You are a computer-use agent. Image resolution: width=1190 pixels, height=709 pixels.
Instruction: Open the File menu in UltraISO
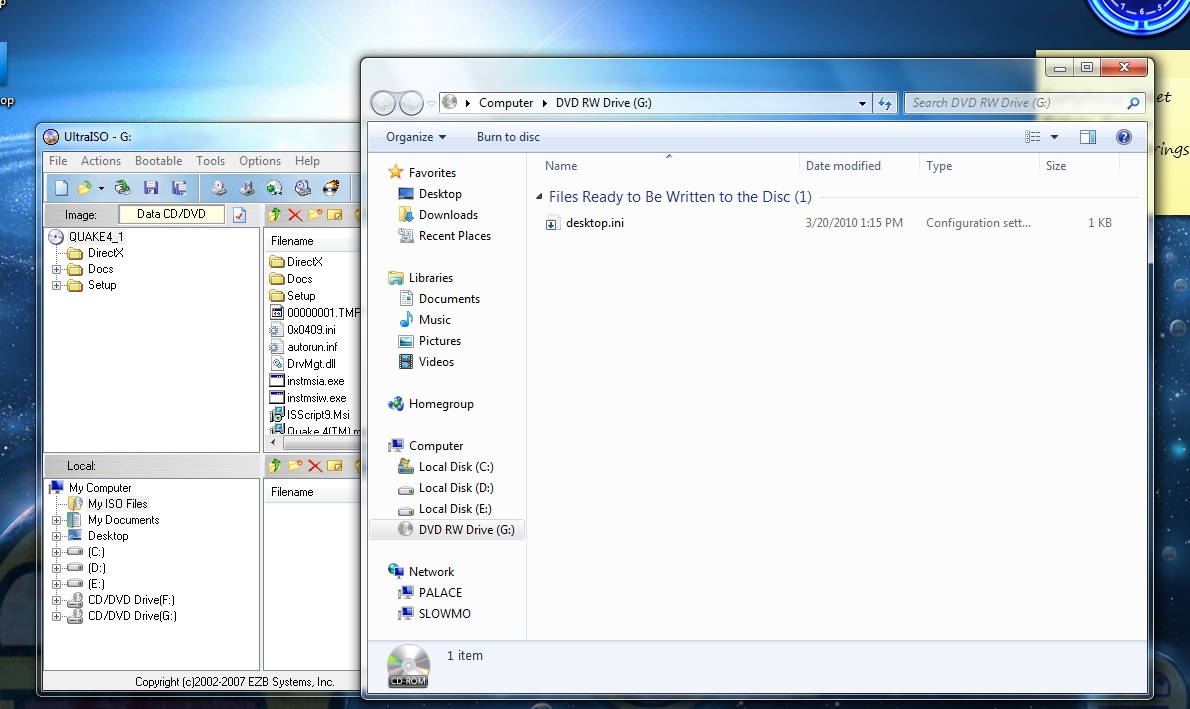[58, 161]
